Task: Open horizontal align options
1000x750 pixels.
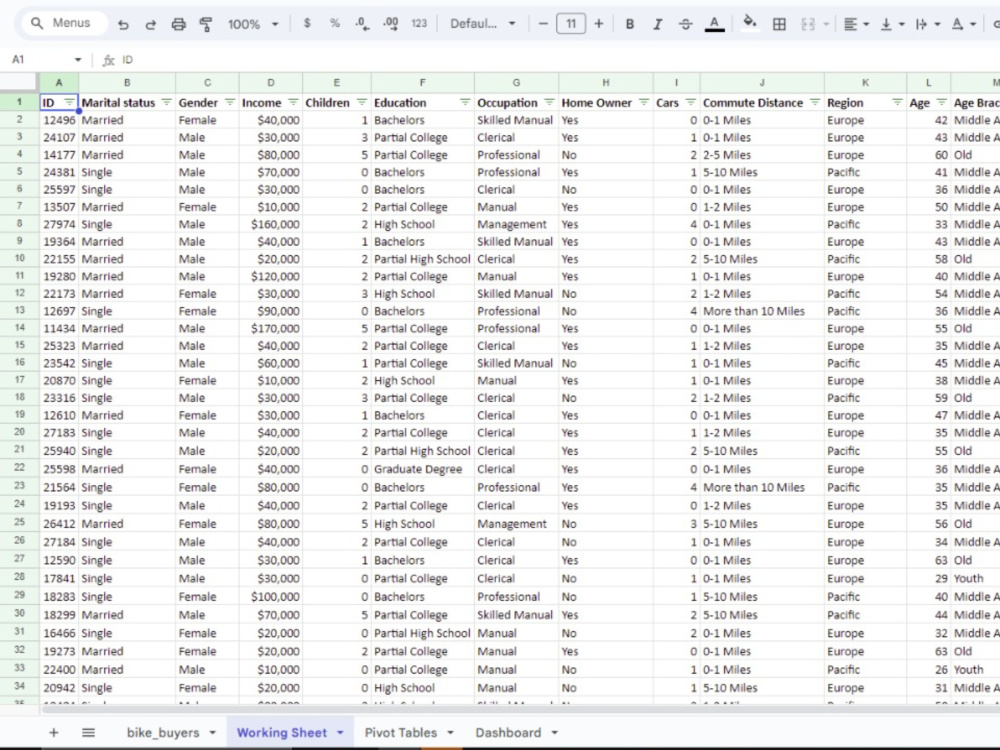Action: 856,24
